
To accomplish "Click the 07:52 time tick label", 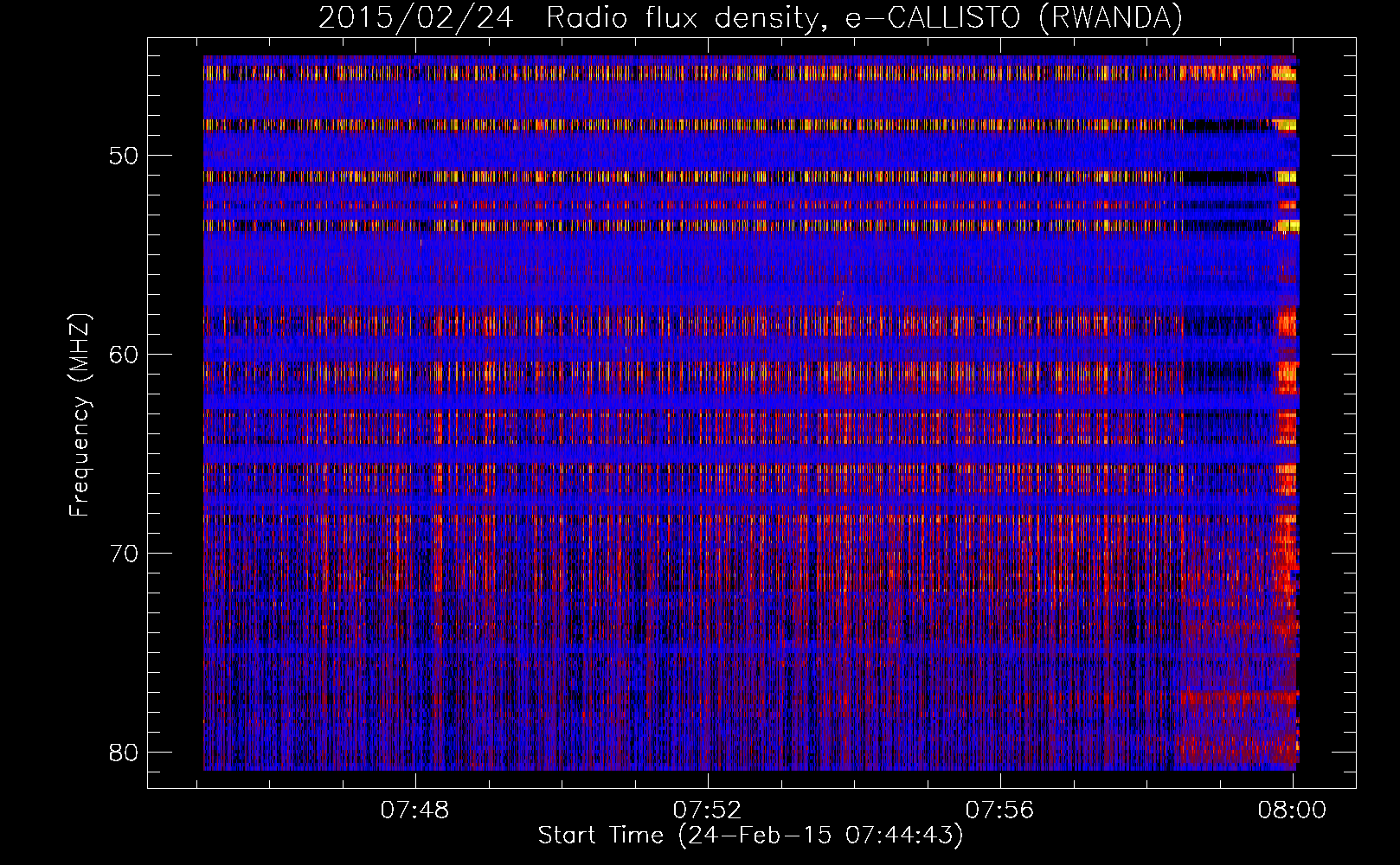I will 708,810.
